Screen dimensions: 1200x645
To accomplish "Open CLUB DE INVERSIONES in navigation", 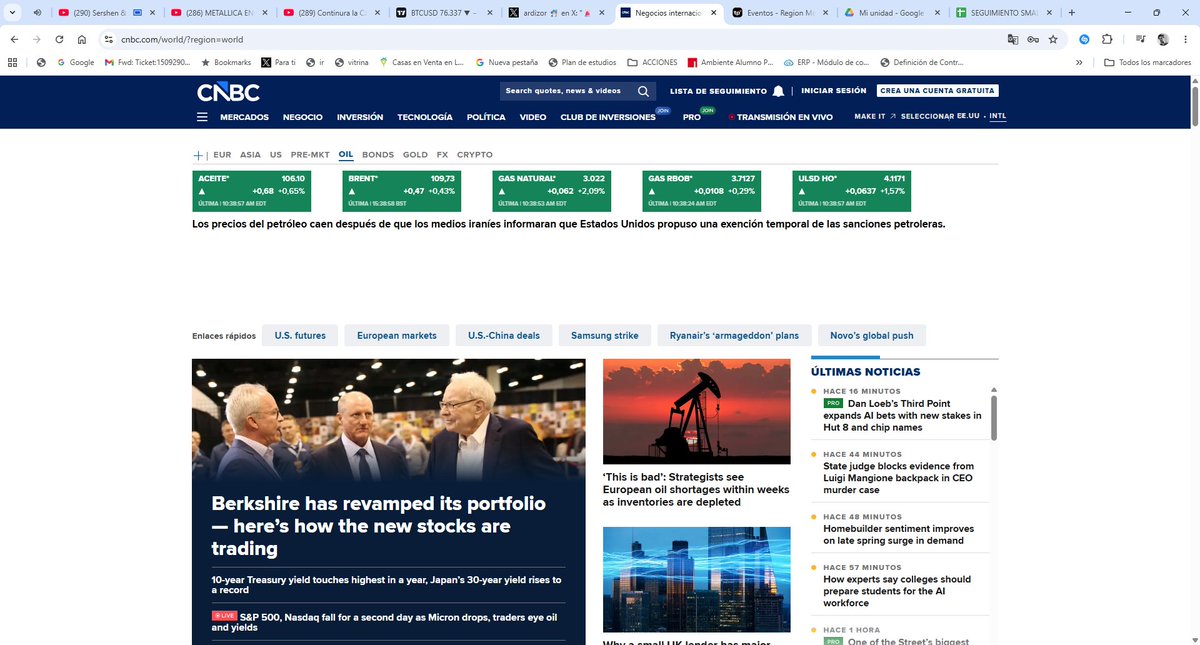I will tap(608, 117).
